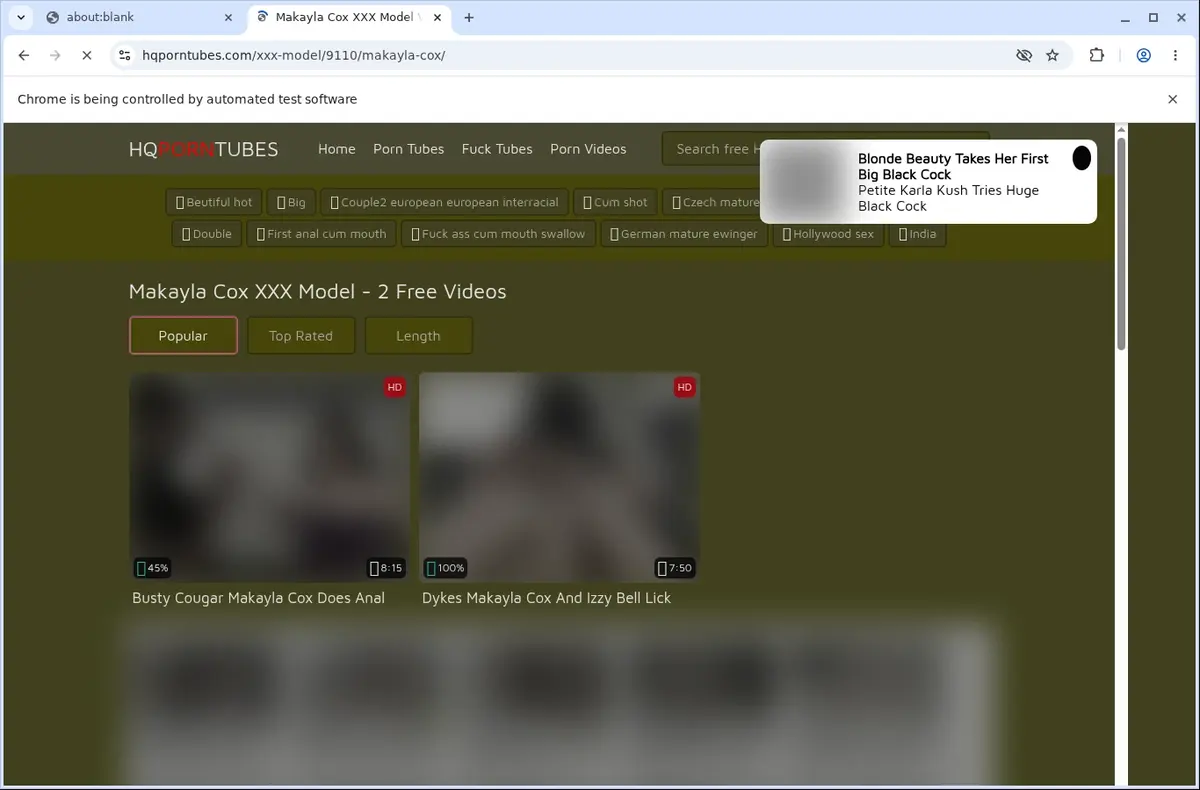Select the Beutiful hot tag

click(214, 202)
